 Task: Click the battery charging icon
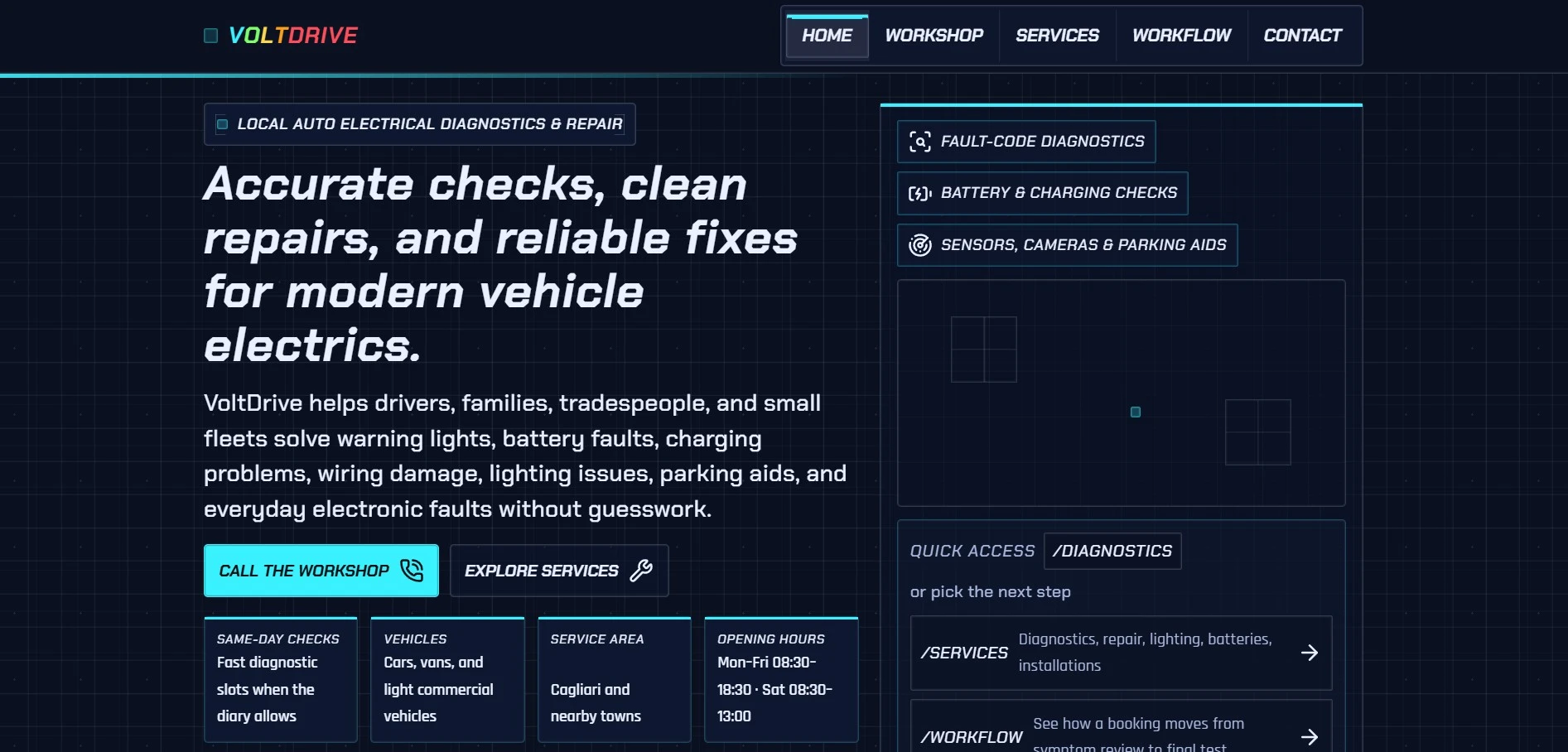919,193
